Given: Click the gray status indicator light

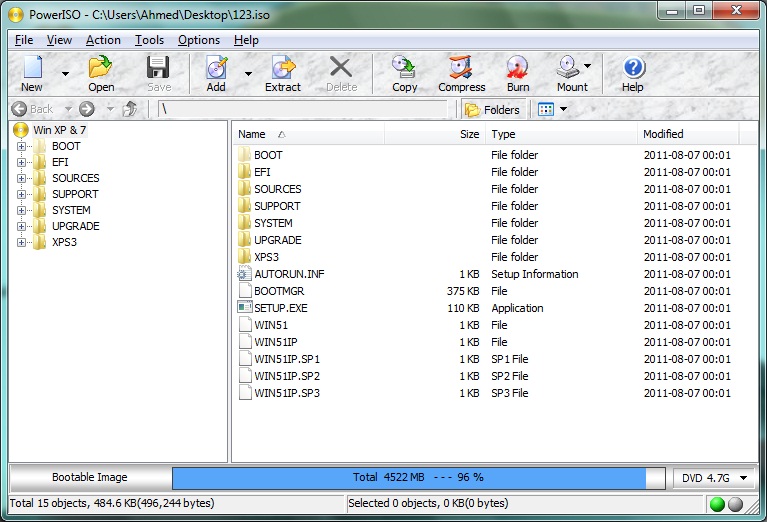Looking at the screenshot, I should pos(736,504).
